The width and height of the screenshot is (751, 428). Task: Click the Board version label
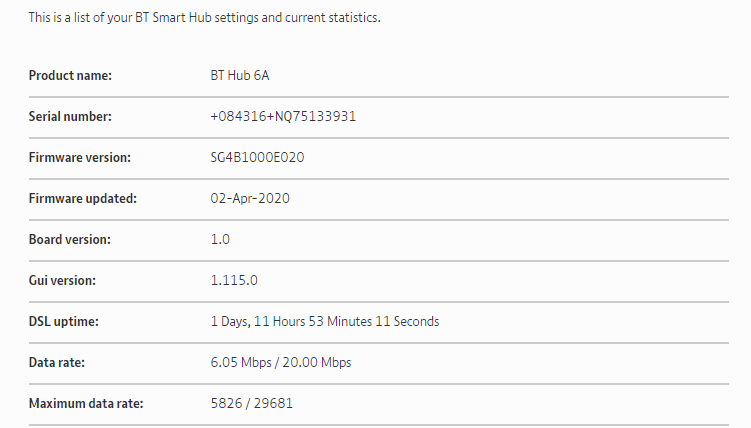point(69,239)
